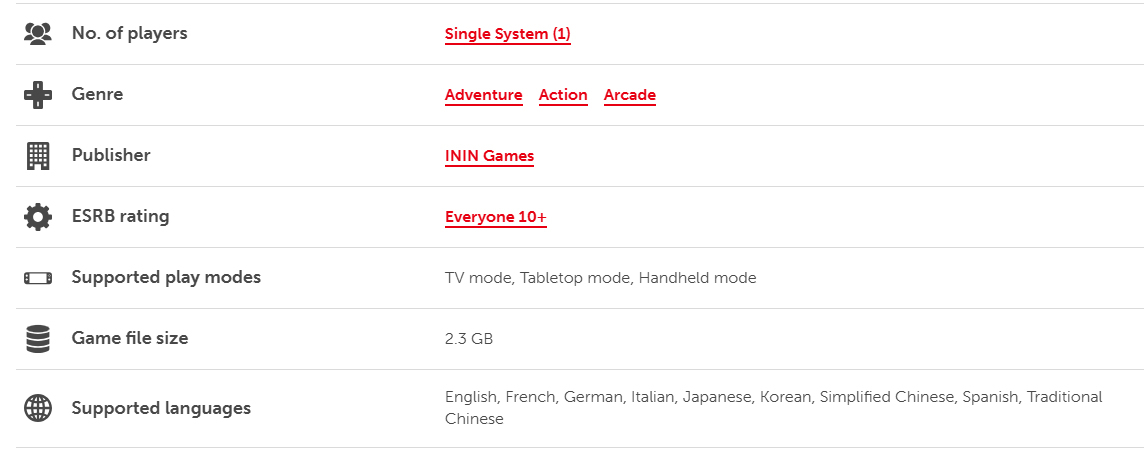Viewport: 1144px width, 456px height.
Task: Click the globe icon for Supported languages
Action: (37, 408)
